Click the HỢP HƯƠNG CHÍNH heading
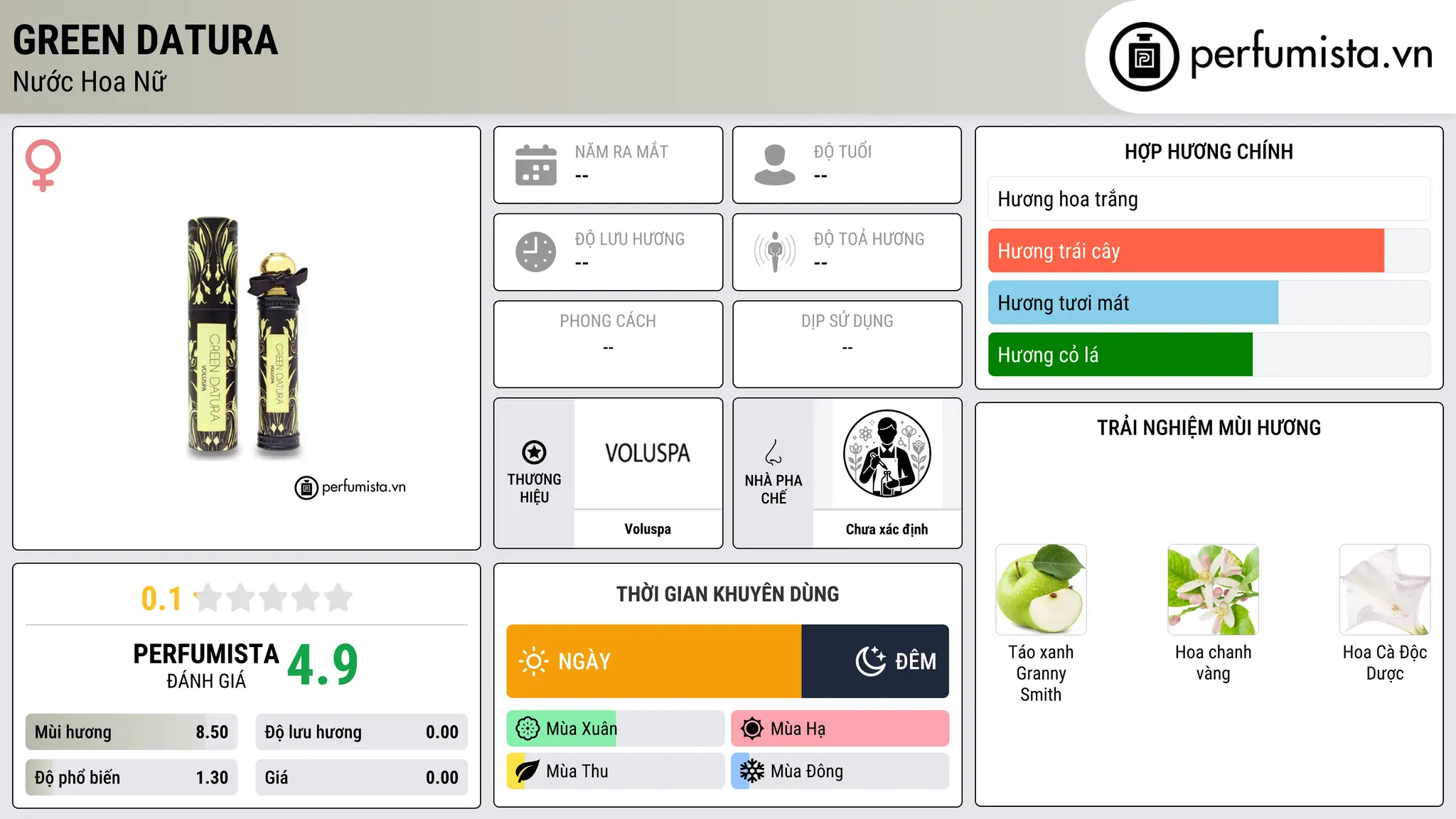 click(x=1209, y=151)
